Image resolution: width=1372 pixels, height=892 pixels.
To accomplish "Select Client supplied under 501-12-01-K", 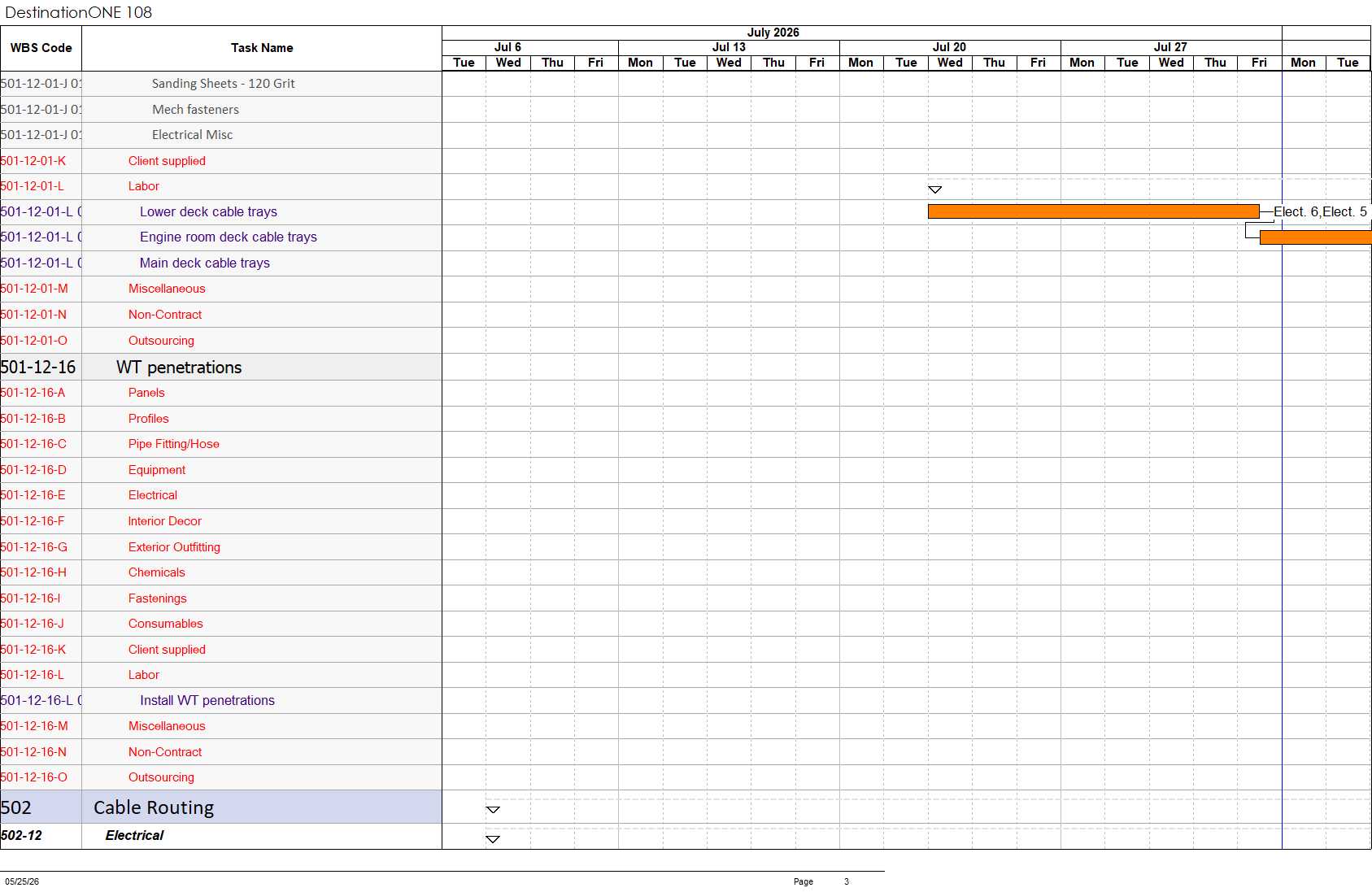I will tap(167, 161).
